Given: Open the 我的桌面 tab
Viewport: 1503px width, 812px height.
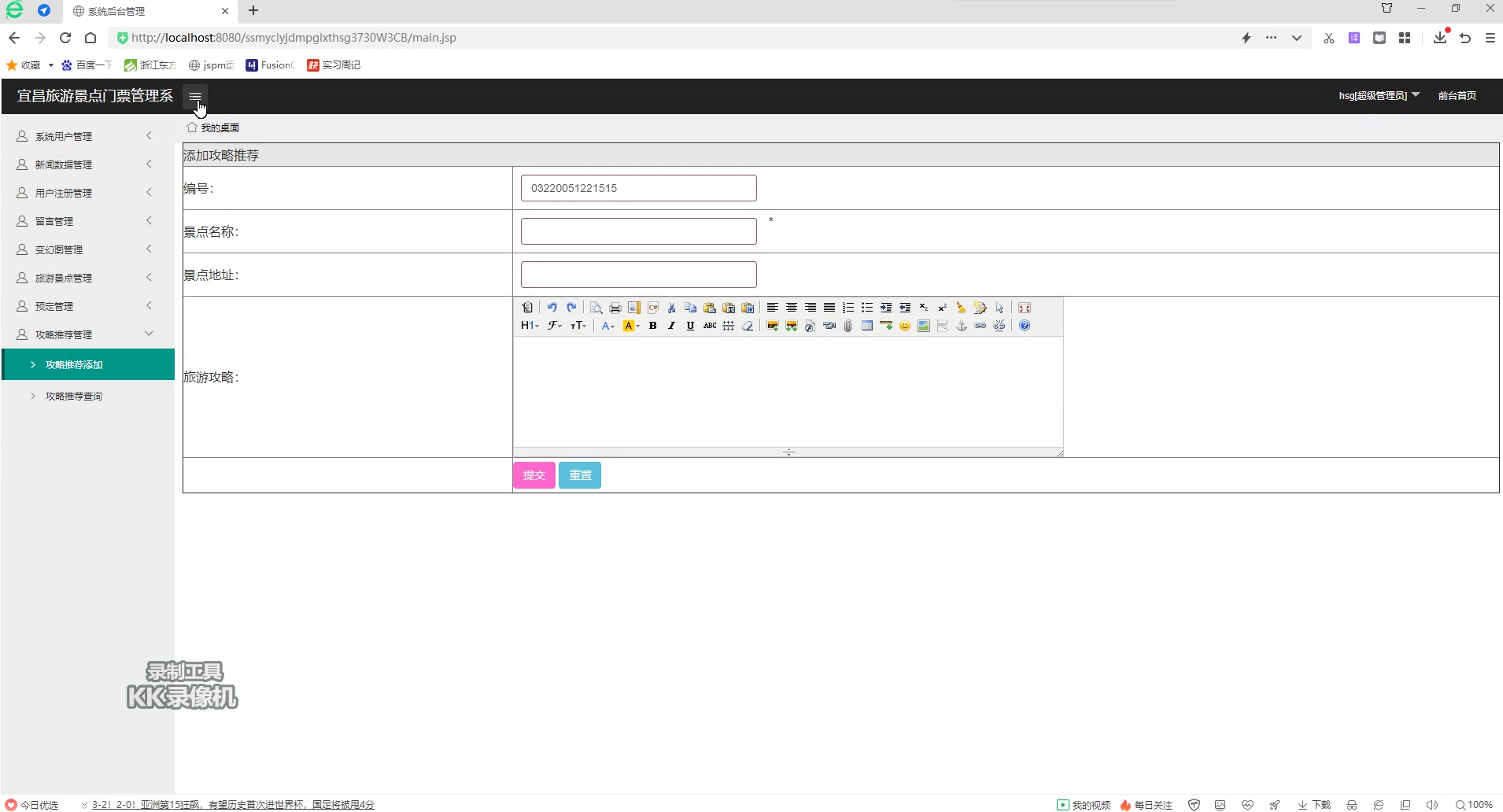Looking at the screenshot, I should (213, 127).
